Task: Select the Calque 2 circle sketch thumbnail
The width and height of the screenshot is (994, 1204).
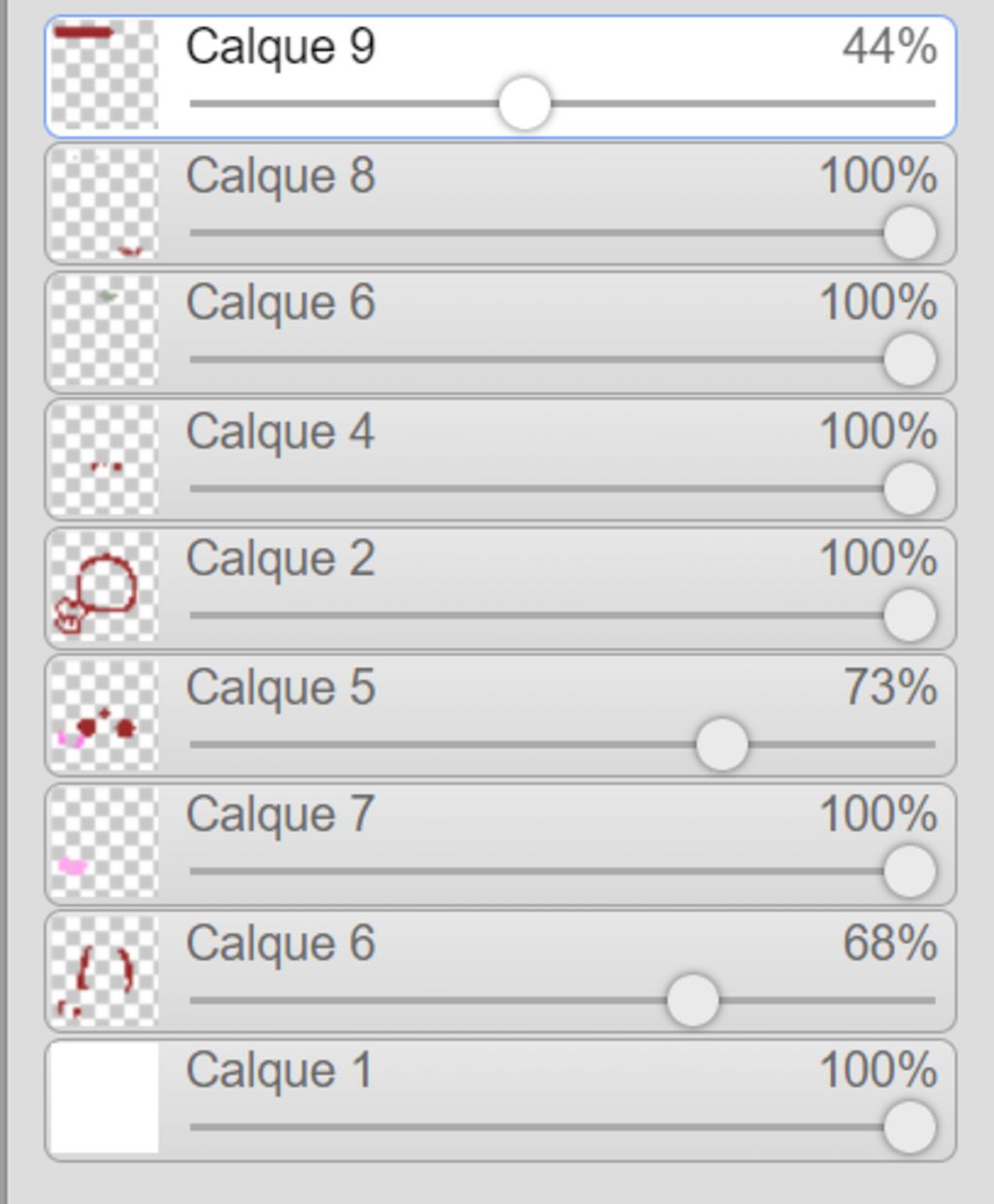Action: point(104,586)
